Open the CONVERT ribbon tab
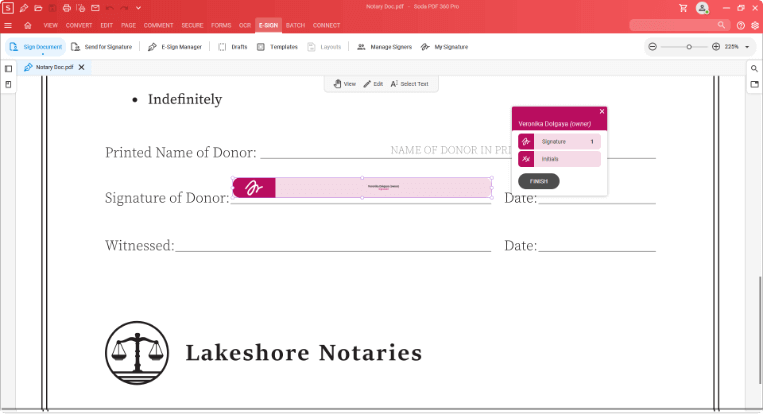The height and width of the screenshot is (414, 763). coord(79,24)
